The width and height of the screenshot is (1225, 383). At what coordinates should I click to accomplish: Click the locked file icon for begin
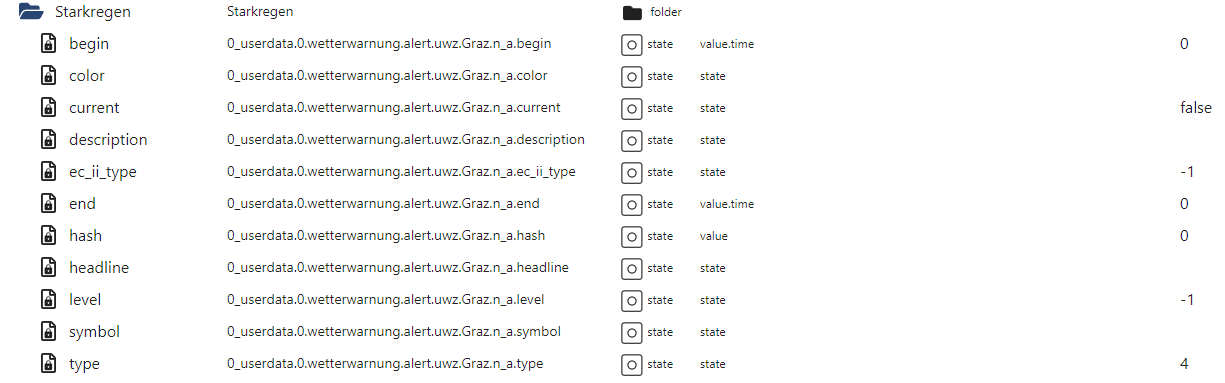(x=47, y=44)
